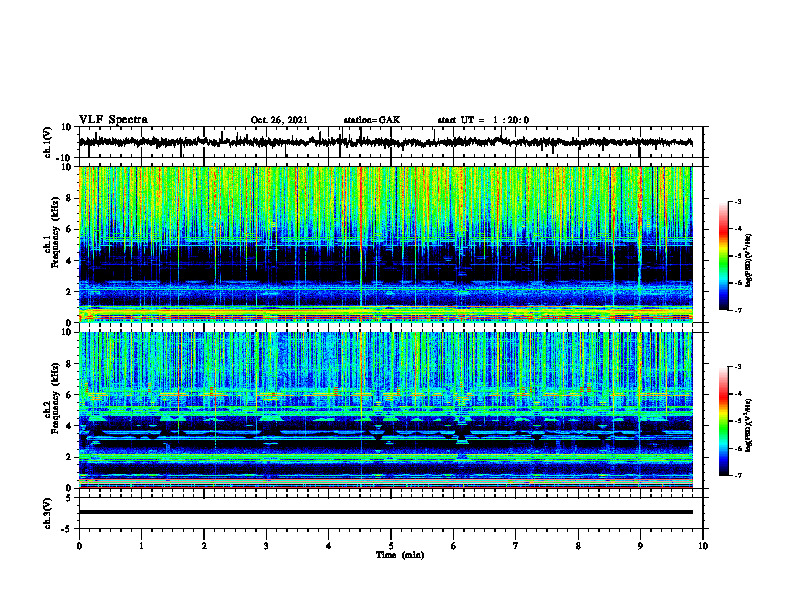
Task: Click time axis tick label "0"
Action: tap(79, 546)
